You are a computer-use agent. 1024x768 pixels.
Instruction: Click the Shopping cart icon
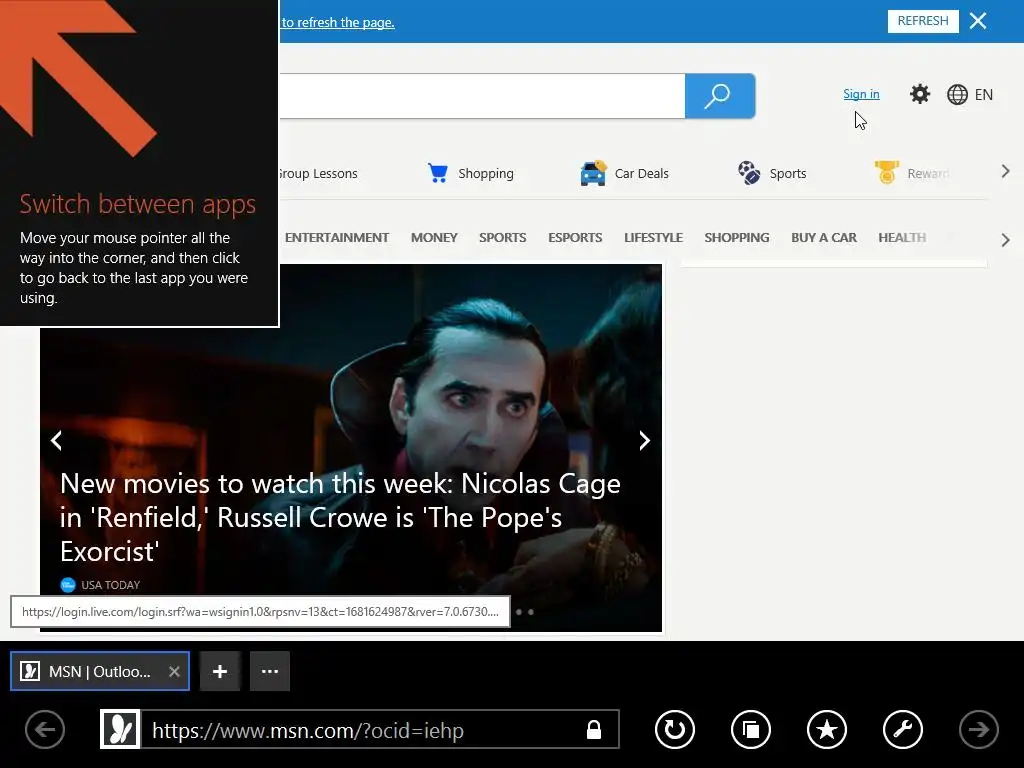coord(438,173)
